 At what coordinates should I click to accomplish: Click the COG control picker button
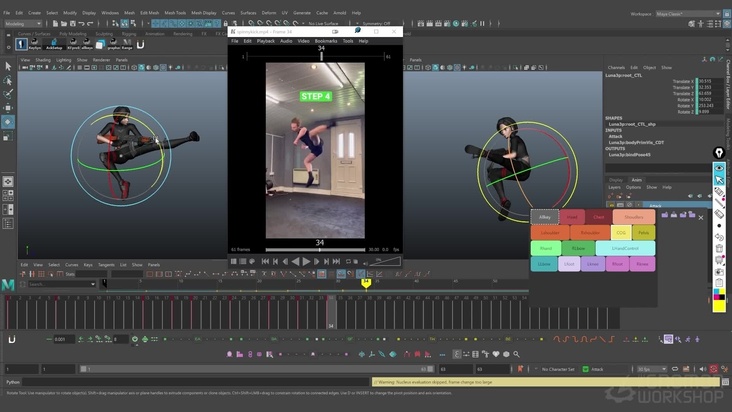pyautogui.click(x=620, y=232)
